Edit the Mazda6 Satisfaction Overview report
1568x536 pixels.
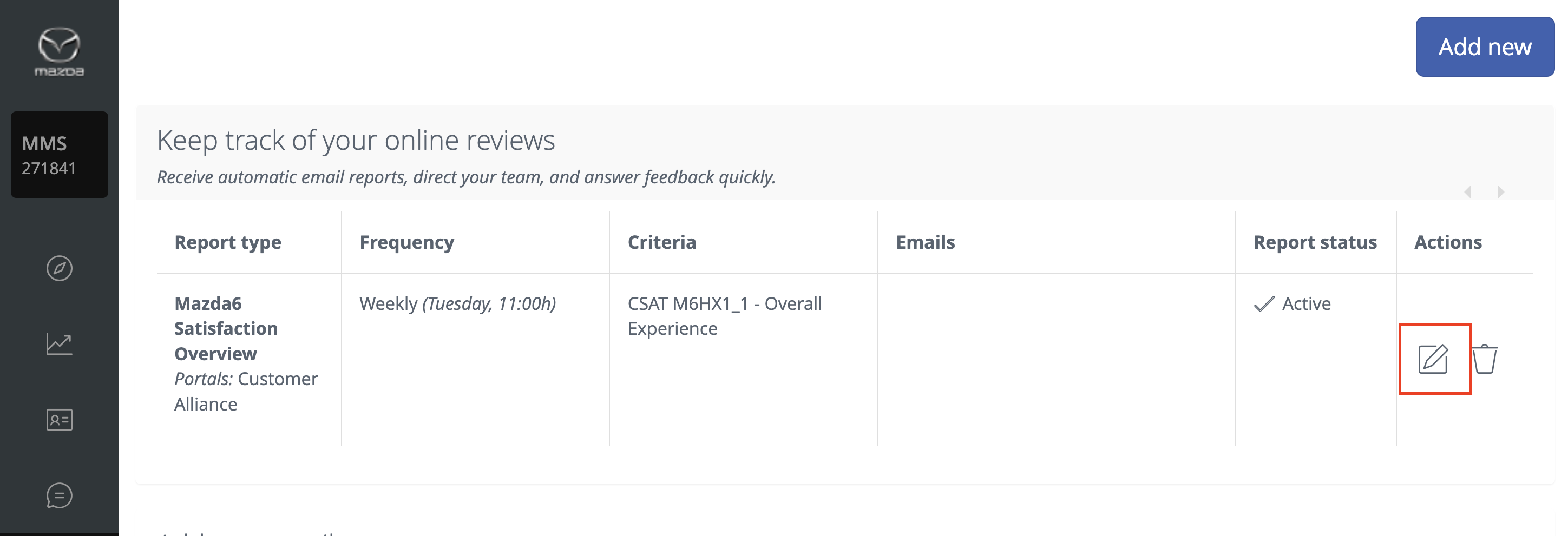[x=1433, y=359]
